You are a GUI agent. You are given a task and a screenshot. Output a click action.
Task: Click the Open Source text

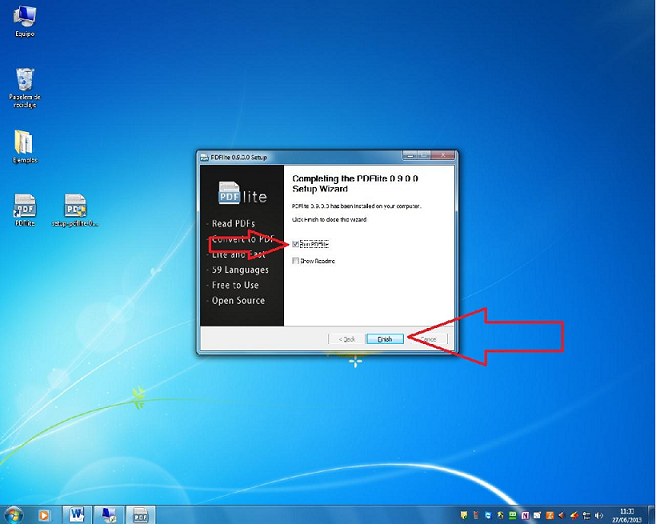coord(238,301)
